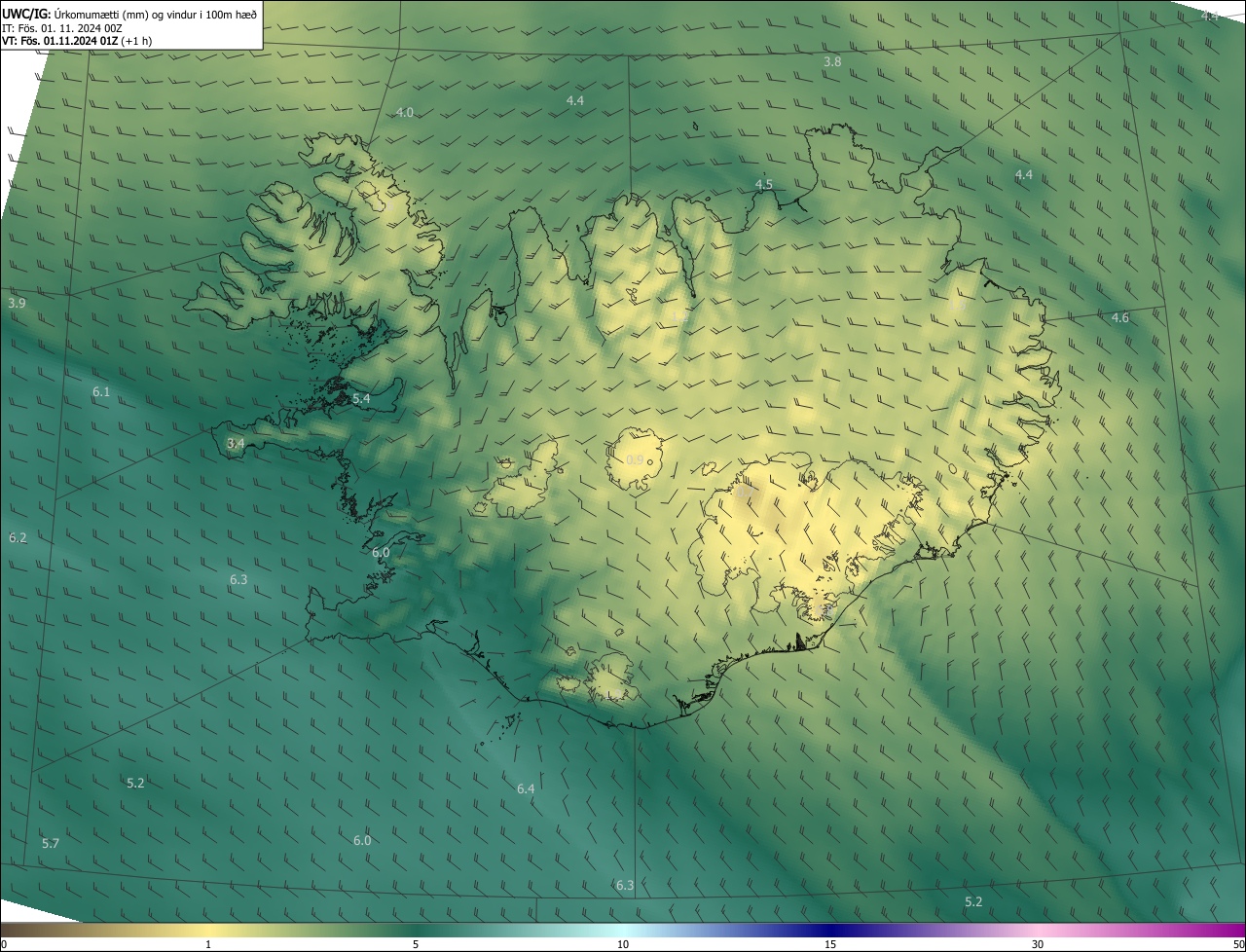The height and width of the screenshot is (952, 1246).
Task: Click the map value 3.4 on Snæfellsnes
Action: (236, 443)
